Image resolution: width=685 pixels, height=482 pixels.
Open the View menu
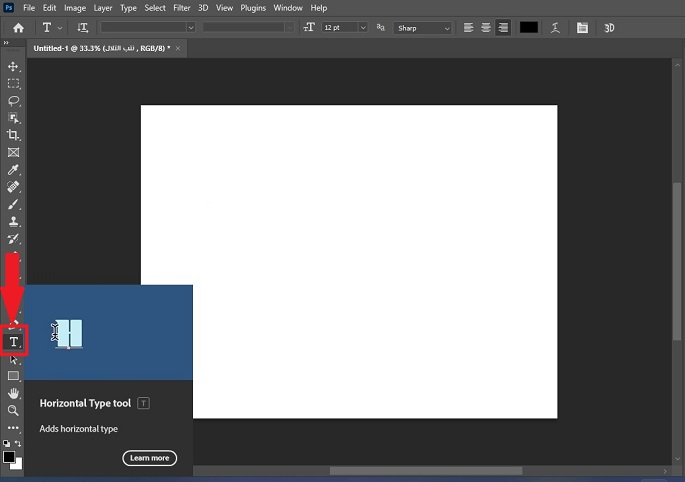coord(224,8)
